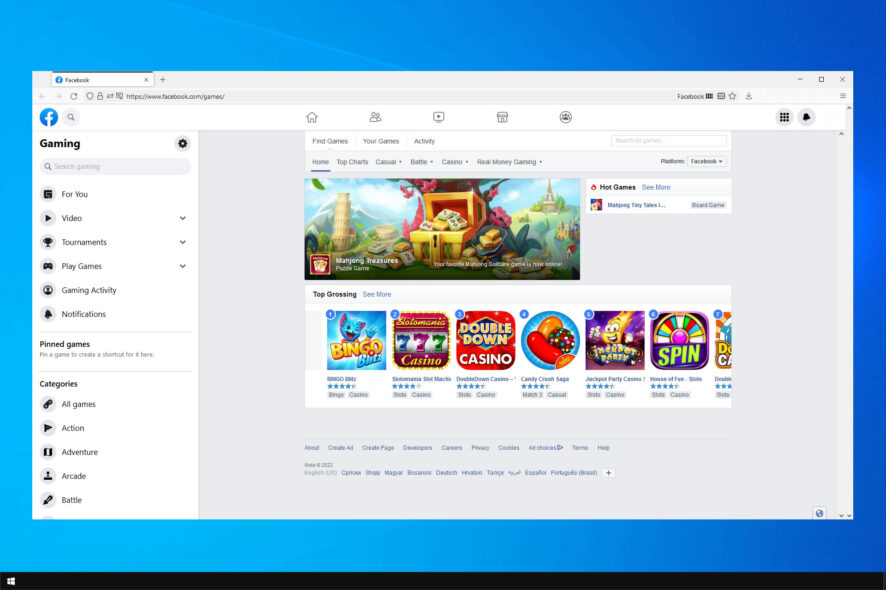Click the Facebook logo icon
This screenshot has width=886, height=590.
[x=49, y=117]
